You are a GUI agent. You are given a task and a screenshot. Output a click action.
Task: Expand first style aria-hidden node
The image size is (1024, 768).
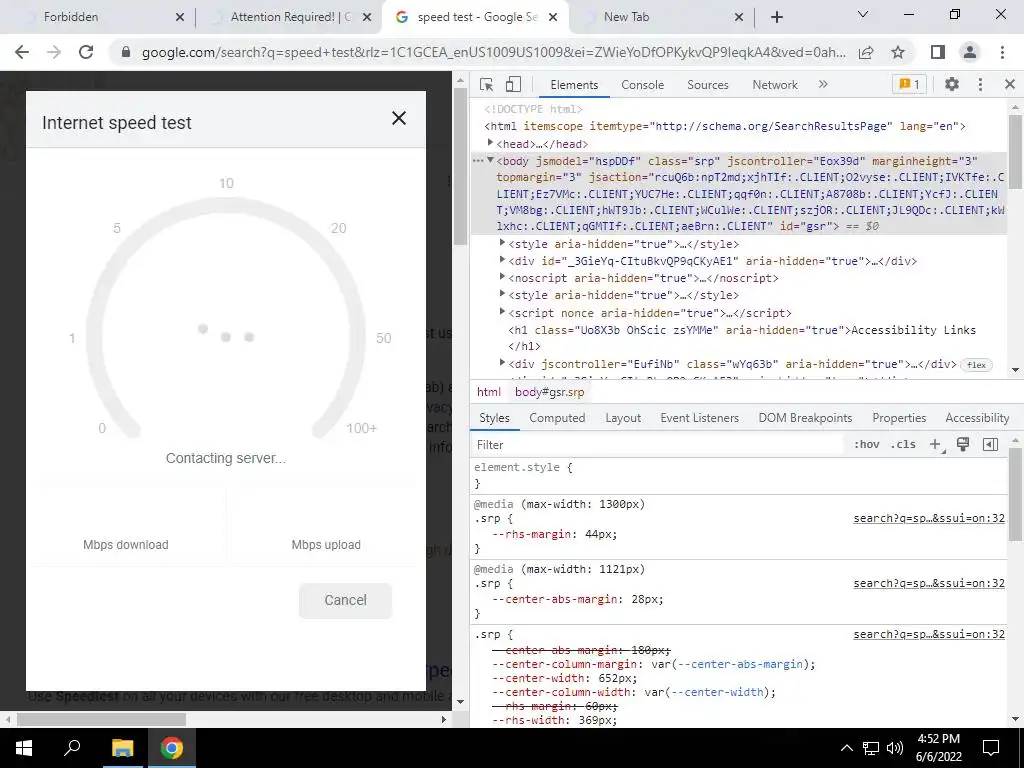pyautogui.click(x=502, y=243)
